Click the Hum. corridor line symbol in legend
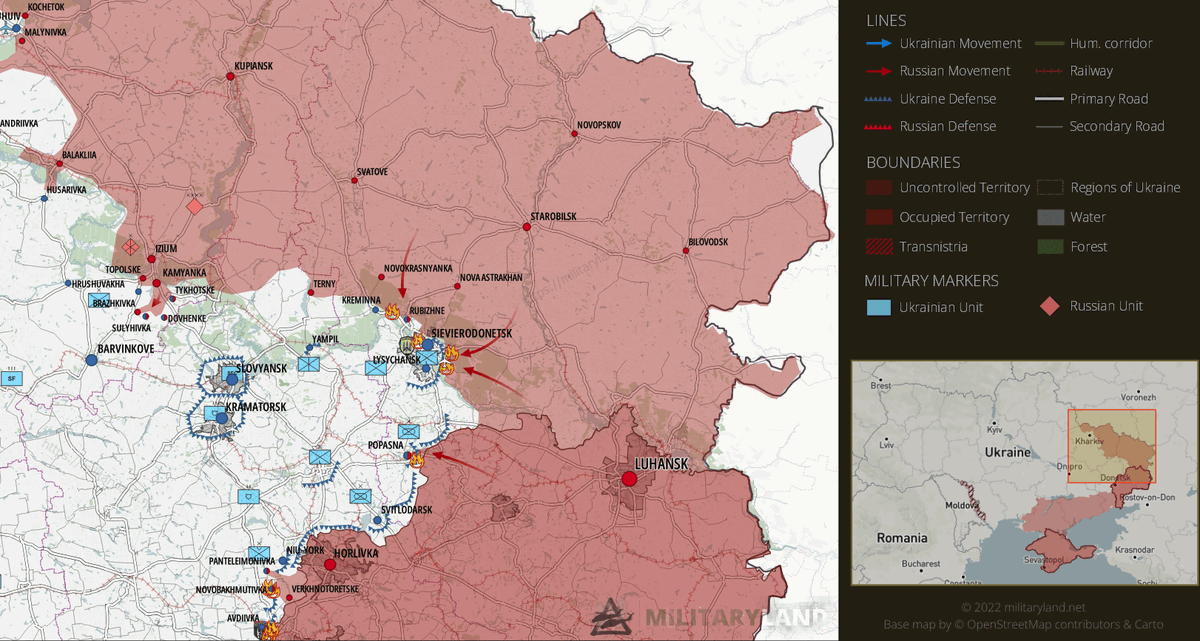This screenshot has width=1200, height=641. [x=1049, y=43]
